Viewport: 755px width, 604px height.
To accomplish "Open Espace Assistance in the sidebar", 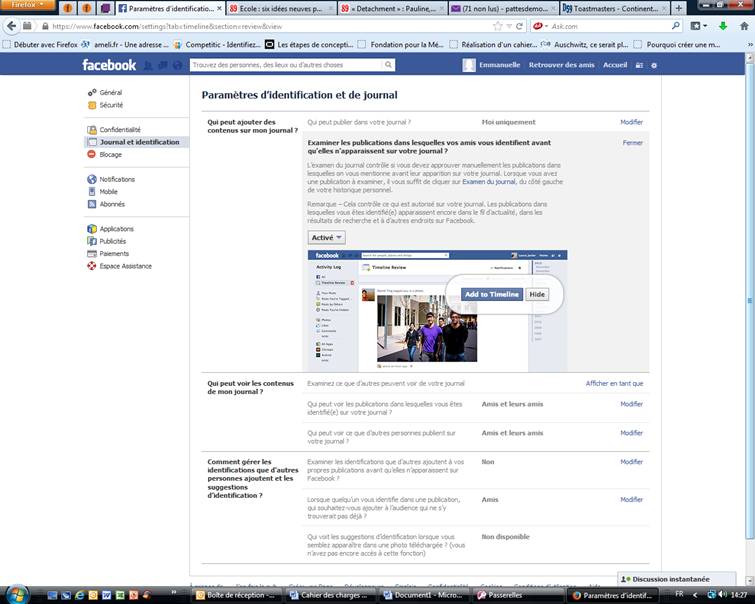I will point(125,266).
